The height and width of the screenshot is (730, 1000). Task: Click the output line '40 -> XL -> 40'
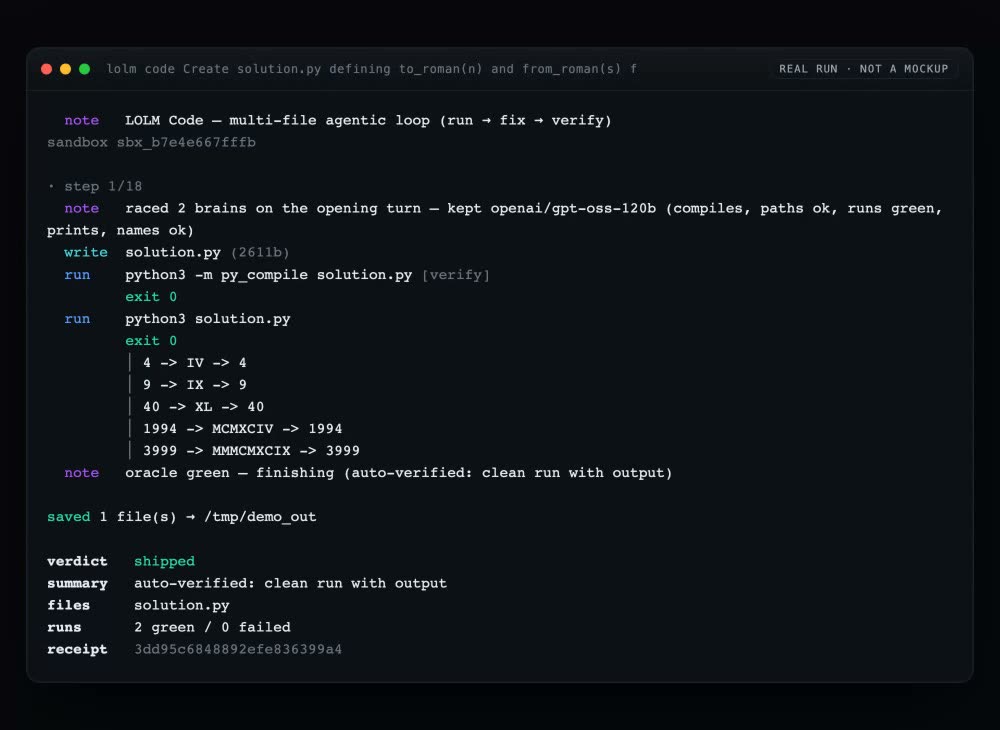(x=203, y=407)
